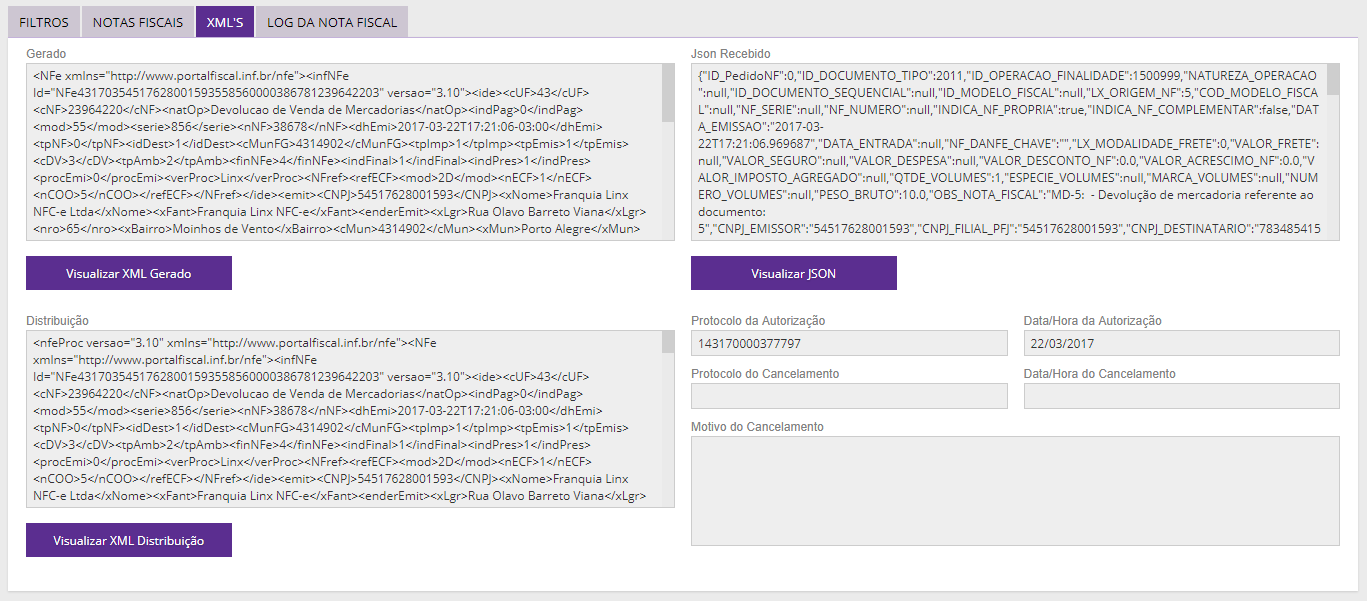Click the Json Recebido scrollbar thumb
Viewport: 1367px width, 601px height.
coord(1332,78)
